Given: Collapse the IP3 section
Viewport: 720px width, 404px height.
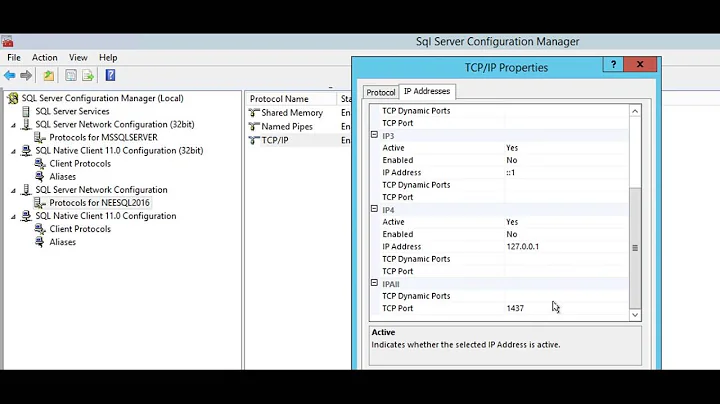Looking at the screenshot, I should tap(374, 135).
